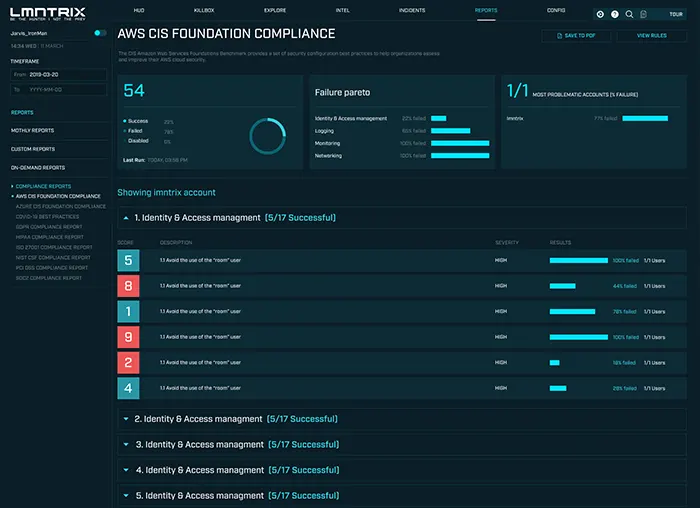Click the Severity column header

507,242
